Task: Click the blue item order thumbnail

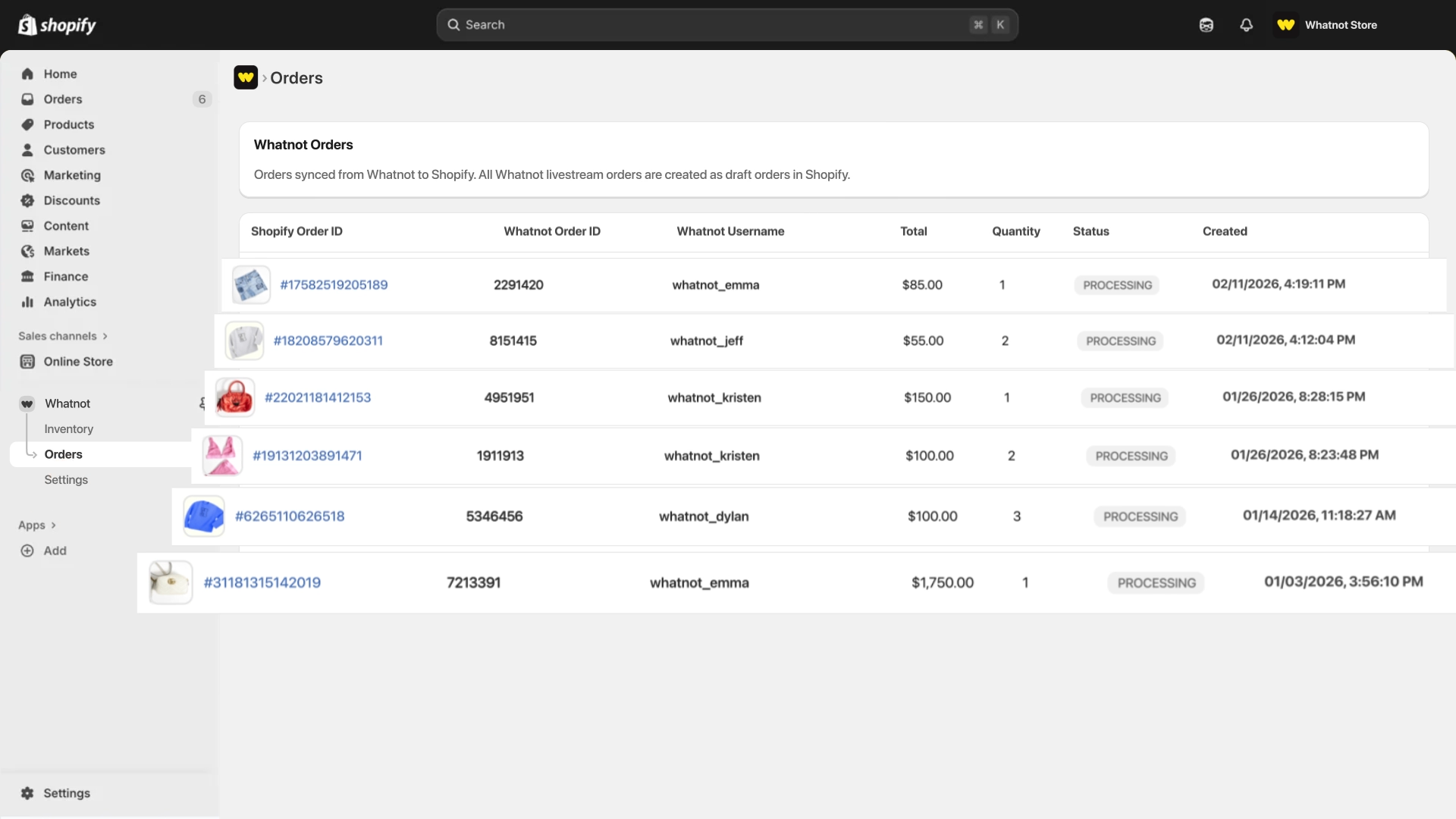Action: pos(204,516)
